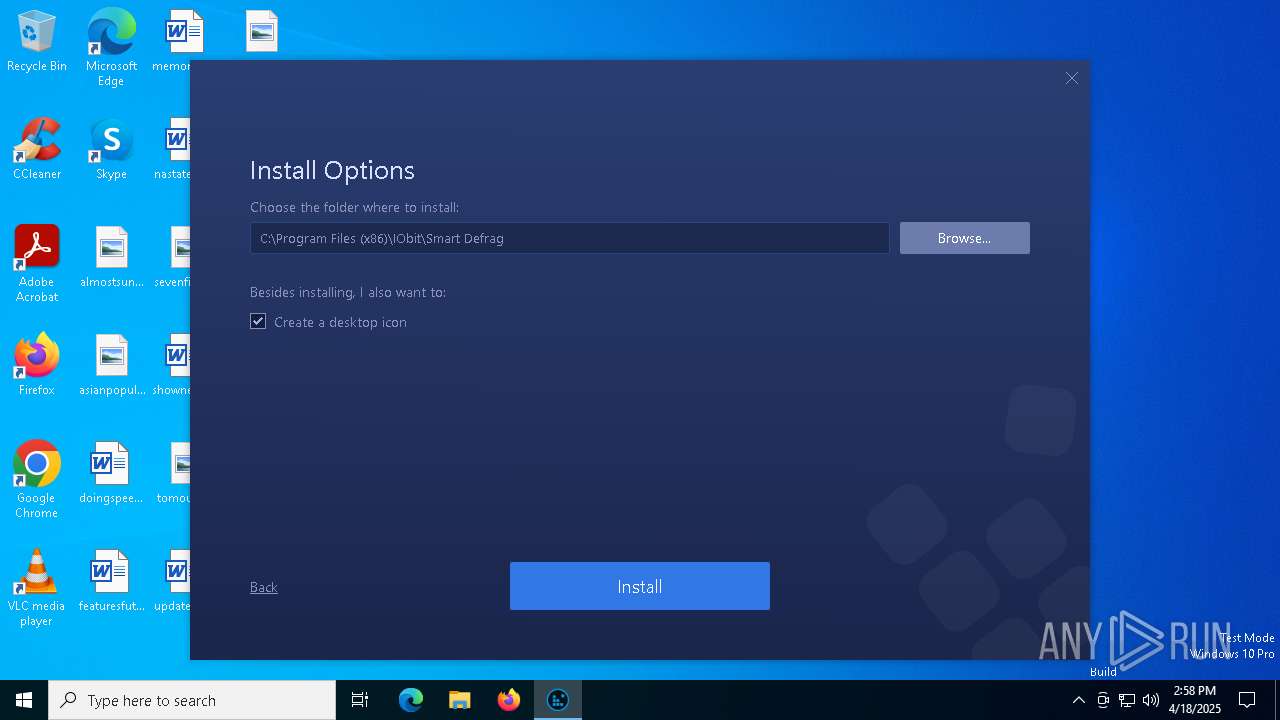
Task: Show hidden system tray icons
Action: 1078,700
